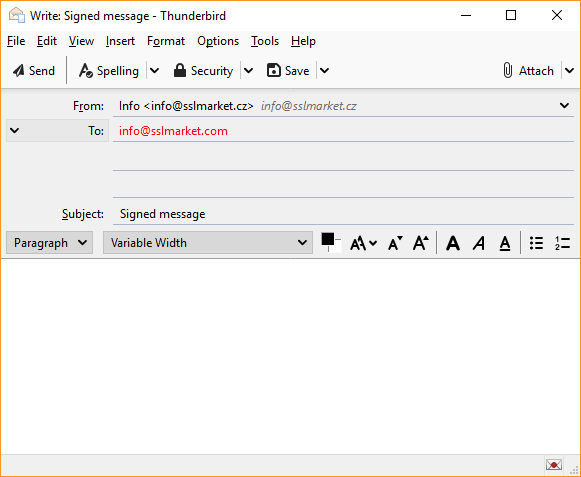581x477 pixels.
Task: Increase the font size
Action: tap(421, 243)
